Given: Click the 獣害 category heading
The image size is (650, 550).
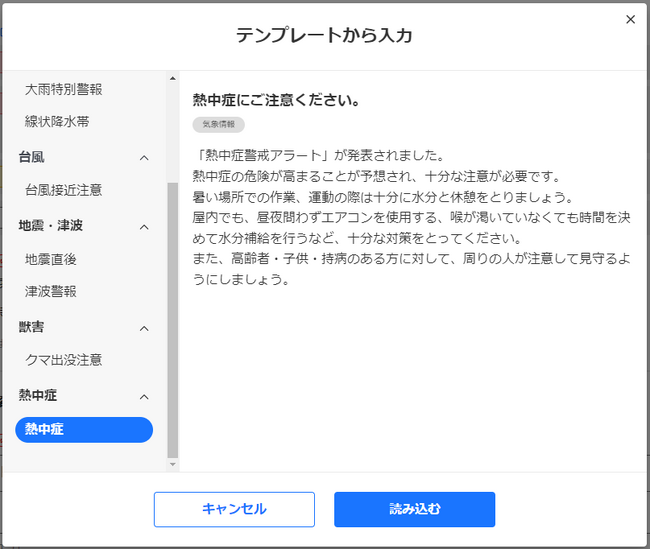Looking at the screenshot, I should (32, 327).
